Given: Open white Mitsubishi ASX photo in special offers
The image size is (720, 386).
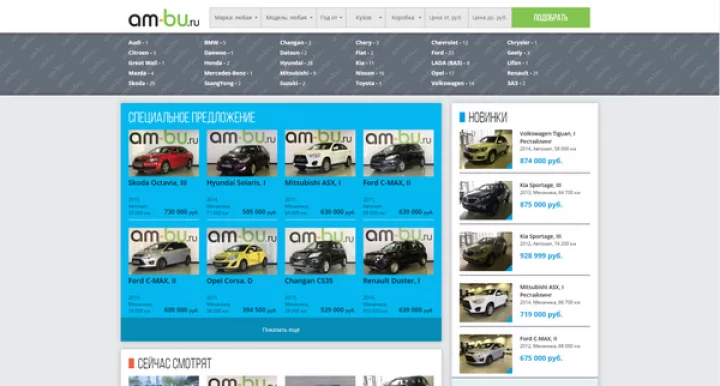Looking at the screenshot, I should [x=320, y=153].
